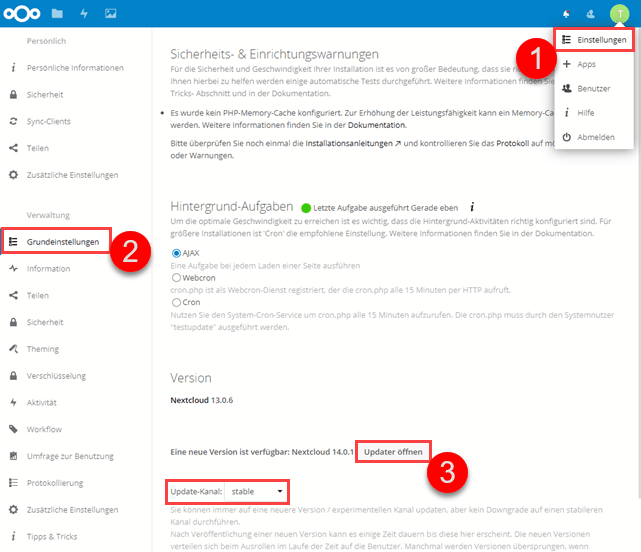Choose Einstellungen in the user menu
Image resolution: width=641 pixels, height=552 pixels.
pyautogui.click(x=594, y=40)
